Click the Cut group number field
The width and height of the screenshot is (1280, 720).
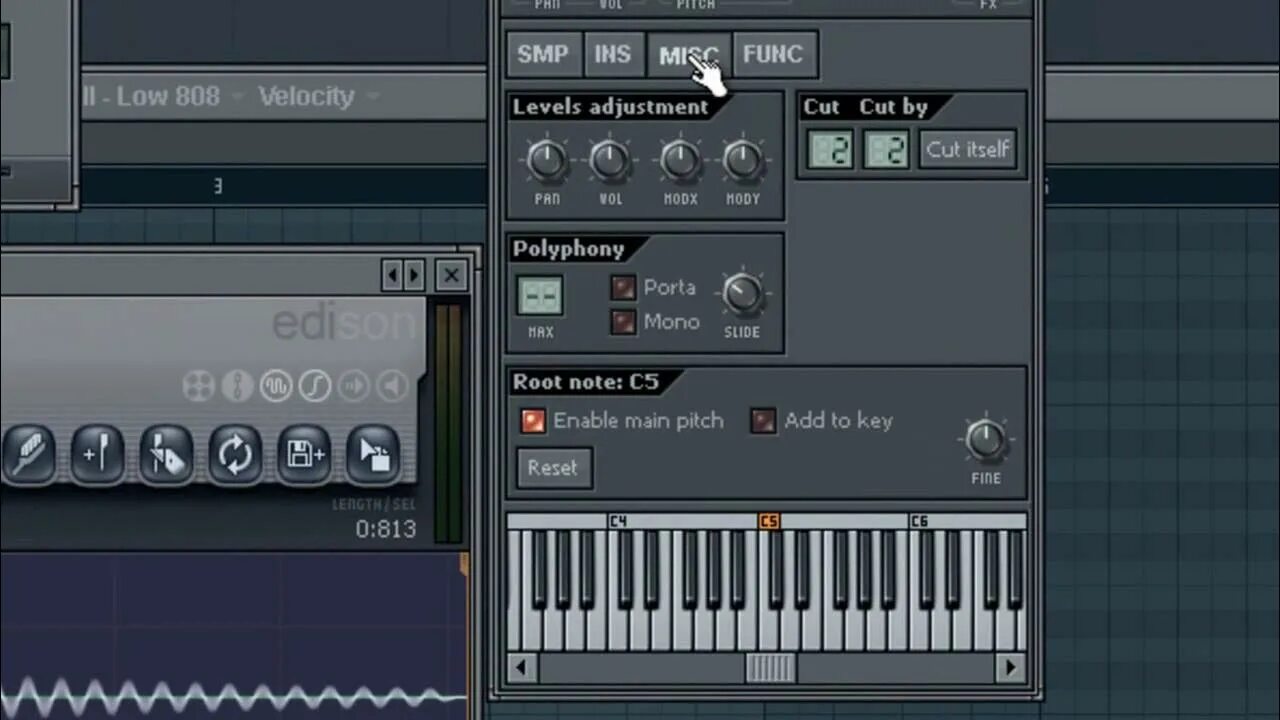[831, 150]
